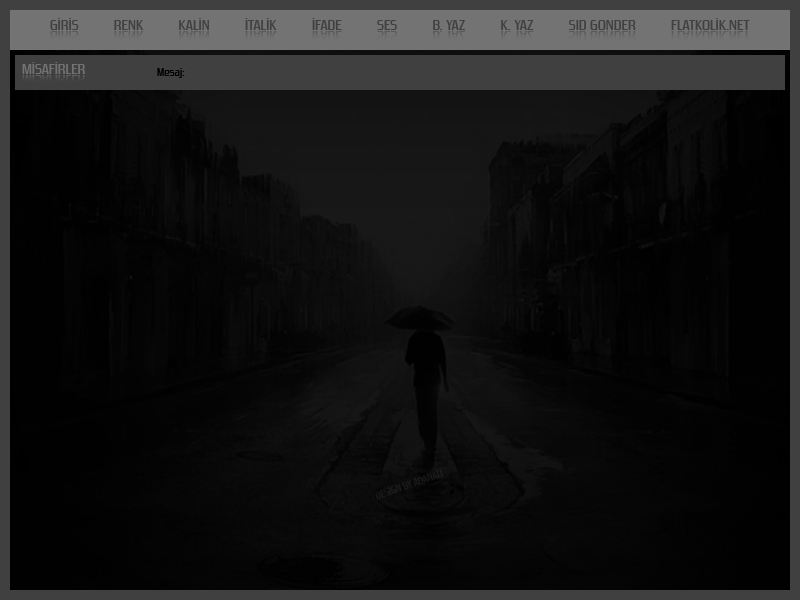Image resolution: width=800 pixels, height=600 pixels.
Task: Click the man with umbrella silhouette
Action: 425,380
